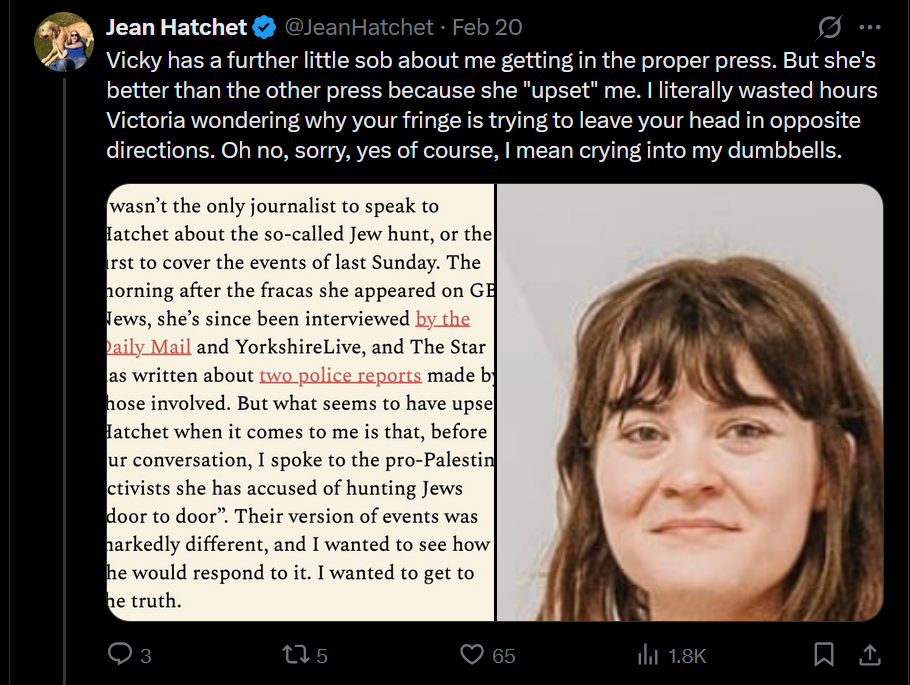Click the Jean Hatchet display name
Image resolution: width=910 pixels, height=685 pixels.
[177, 27]
